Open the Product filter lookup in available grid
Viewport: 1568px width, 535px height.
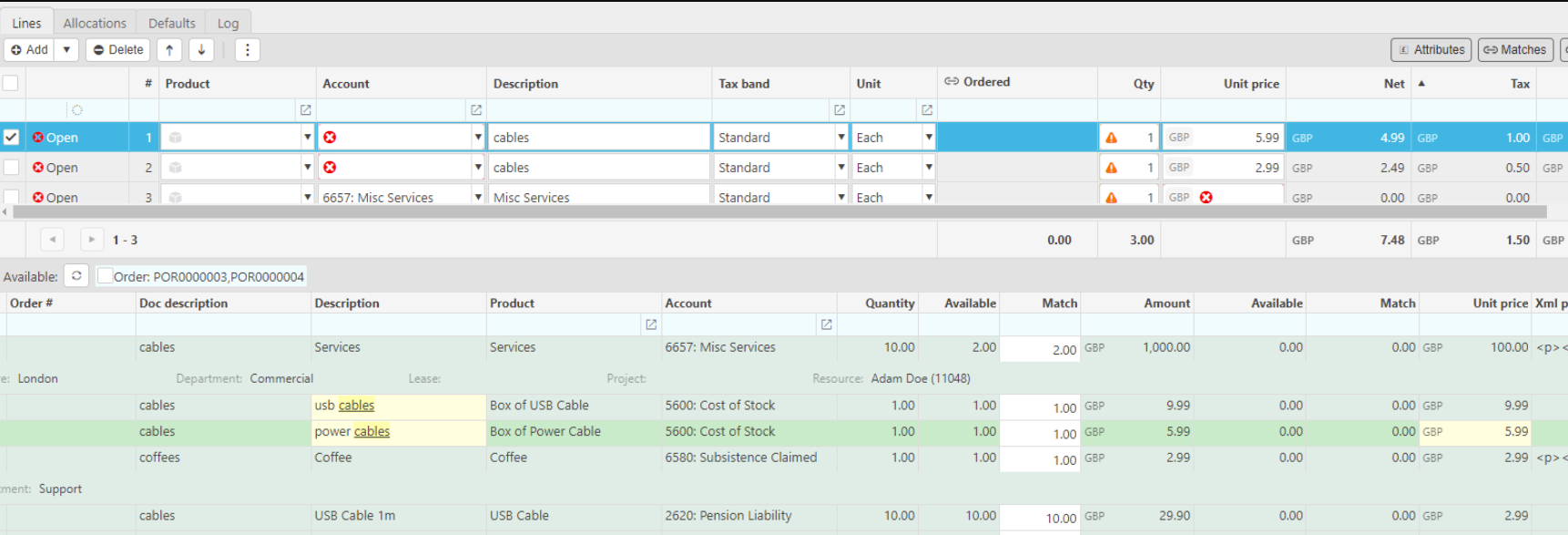[x=650, y=324]
